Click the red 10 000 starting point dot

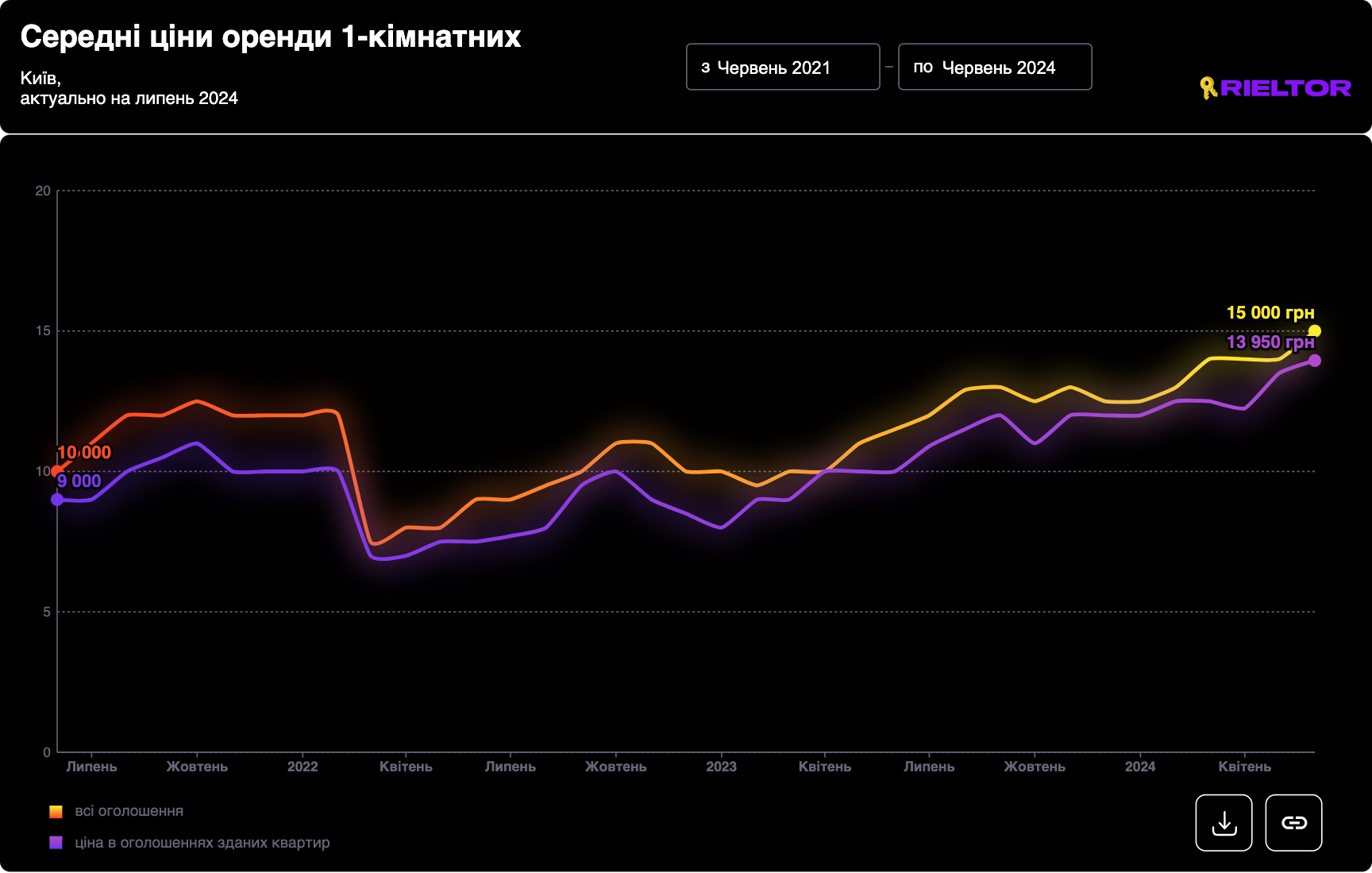57,471
